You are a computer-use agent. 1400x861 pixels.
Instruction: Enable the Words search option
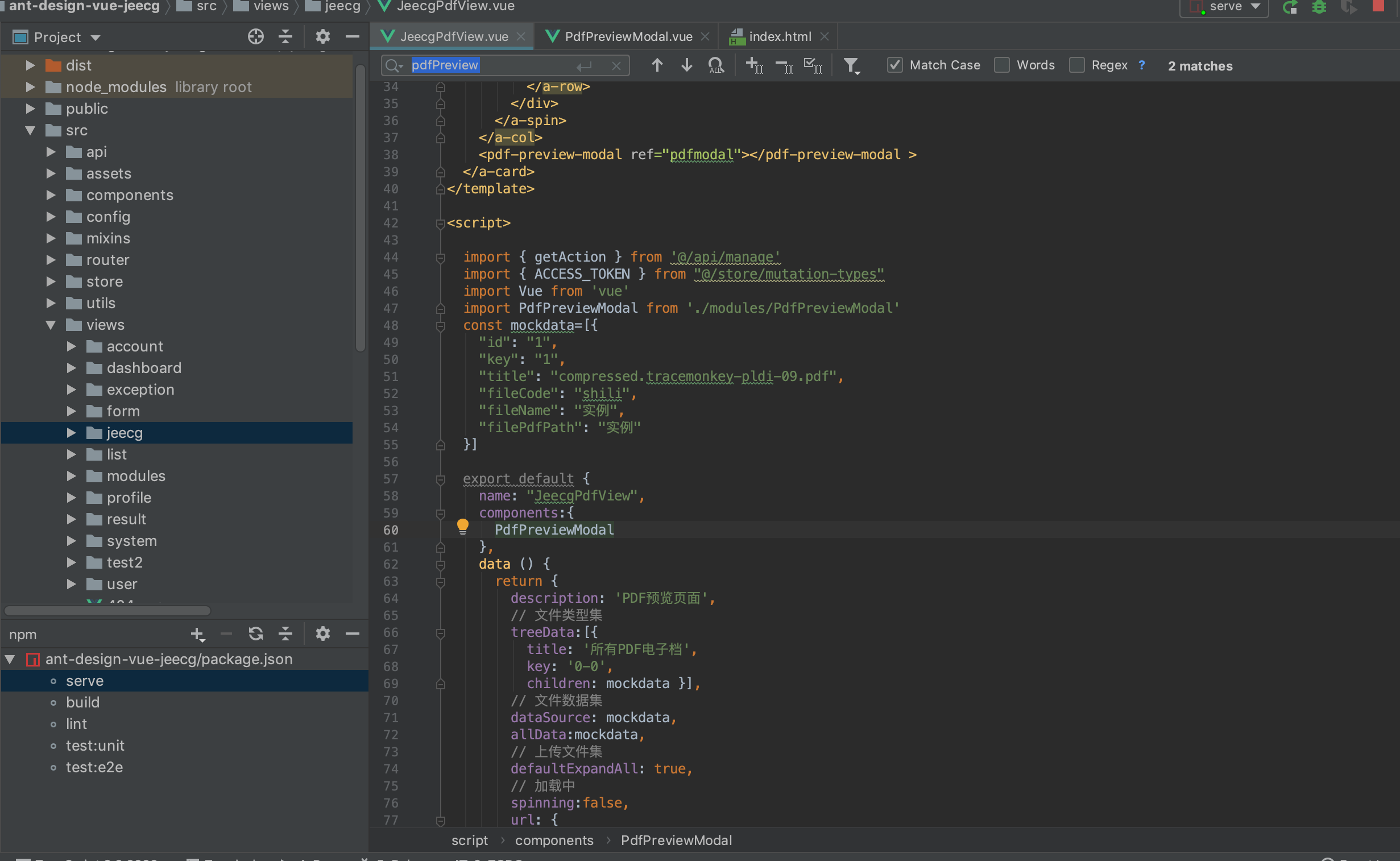click(x=1001, y=65)
